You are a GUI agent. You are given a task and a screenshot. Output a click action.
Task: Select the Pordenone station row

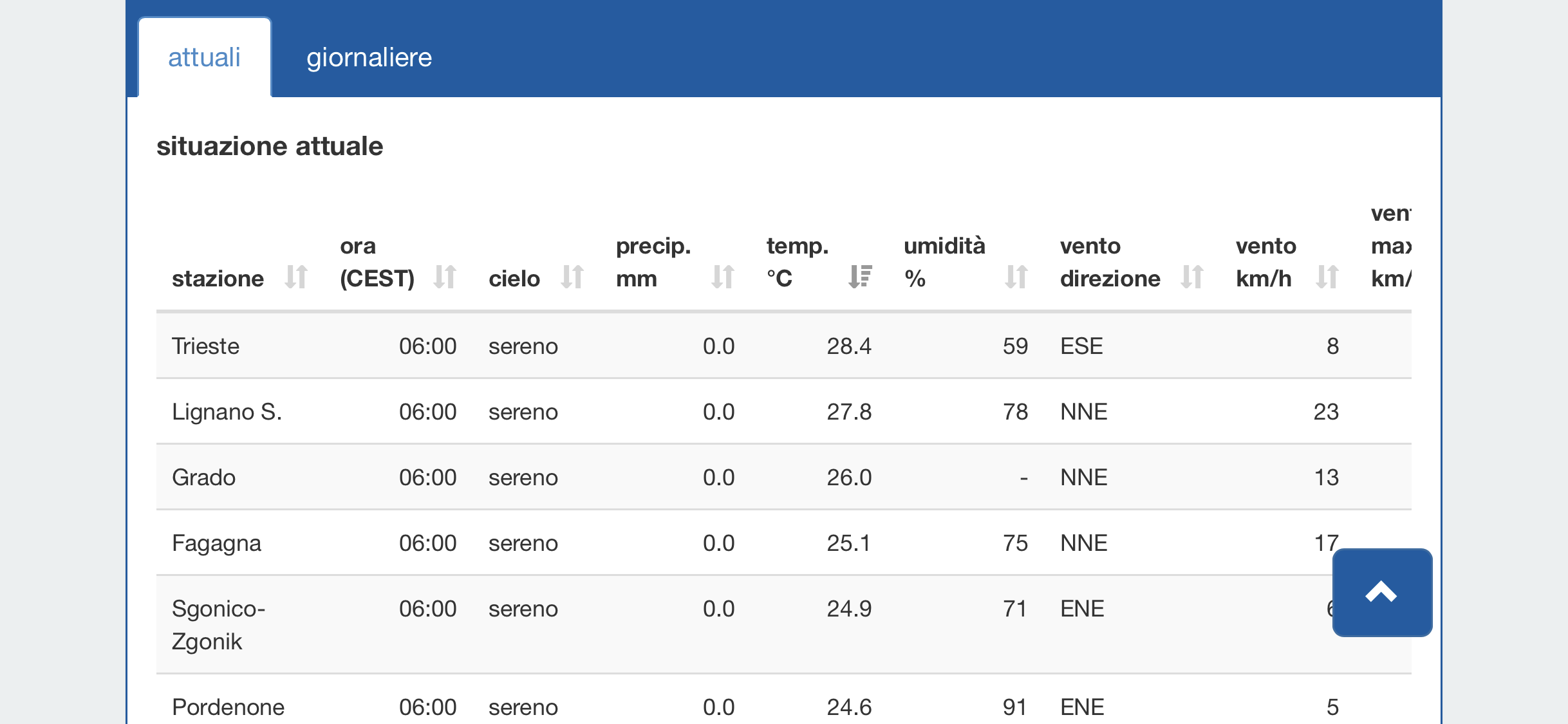point(784,701)
